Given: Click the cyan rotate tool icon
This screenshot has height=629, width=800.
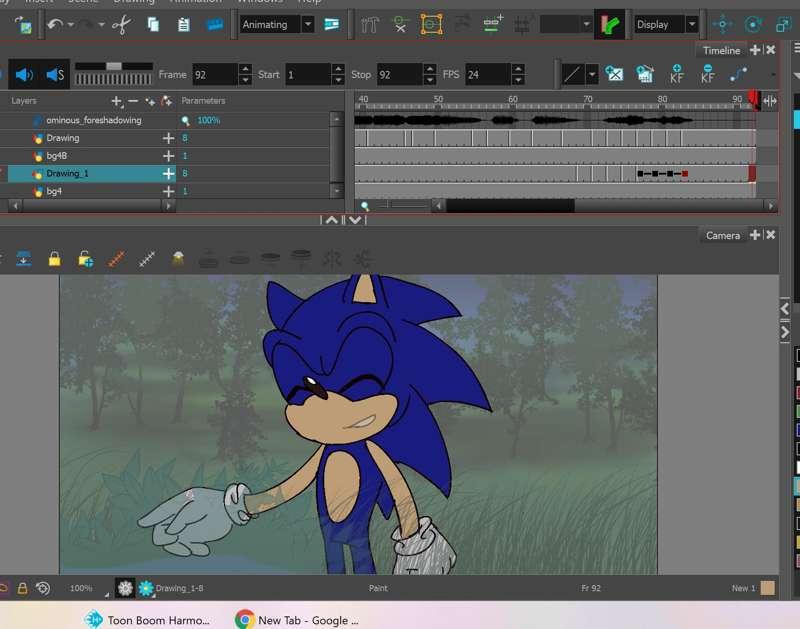Looking at the screenshot, I should [753, 24].
